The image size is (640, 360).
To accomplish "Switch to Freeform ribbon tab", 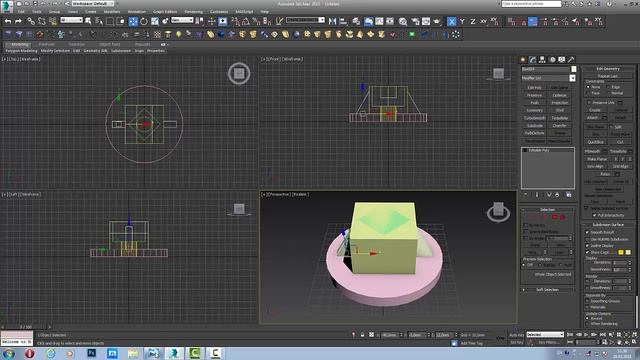I will tap(46, 44).
